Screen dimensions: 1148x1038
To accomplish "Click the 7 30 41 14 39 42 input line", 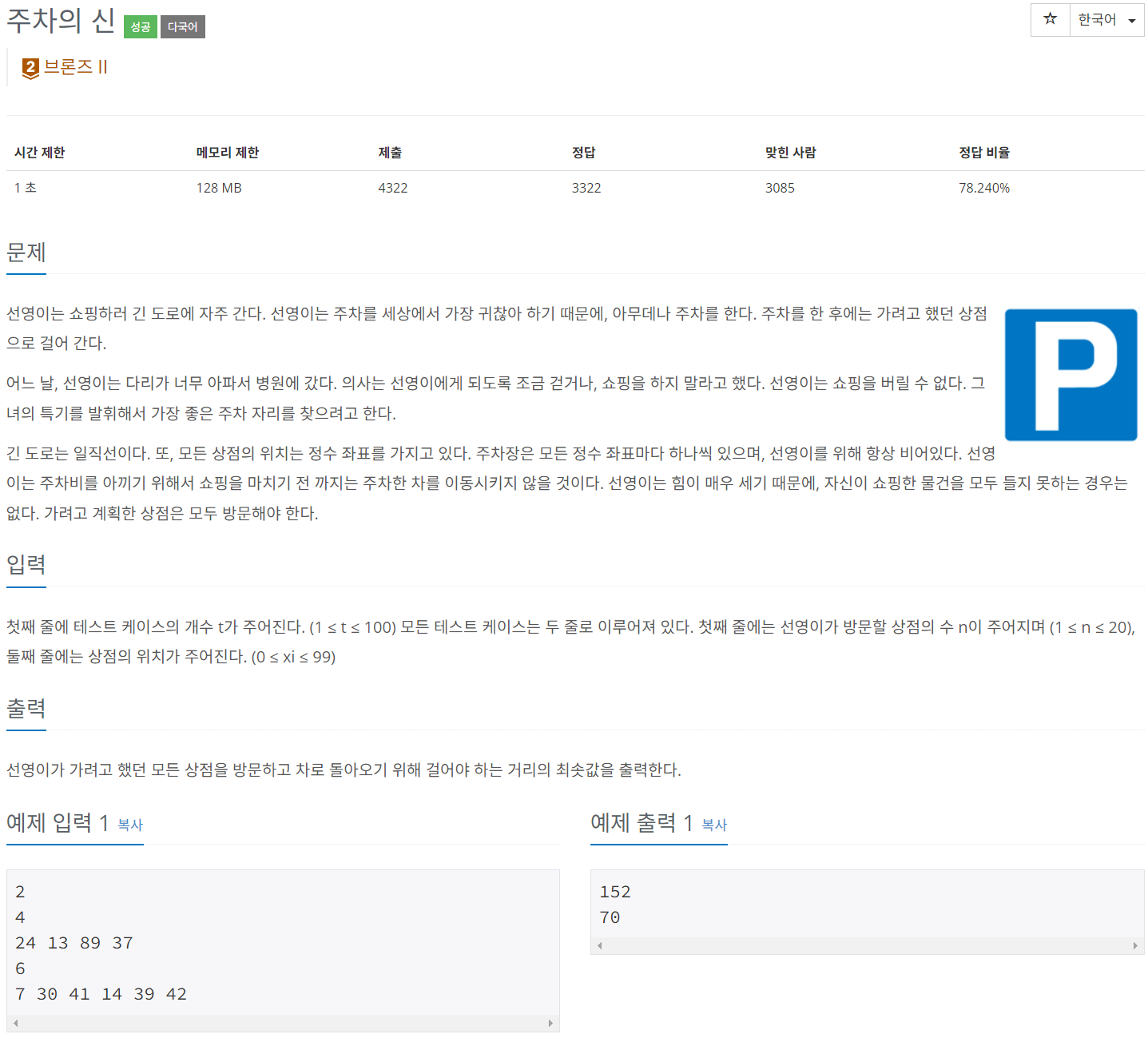I will (x=101, y=994).
